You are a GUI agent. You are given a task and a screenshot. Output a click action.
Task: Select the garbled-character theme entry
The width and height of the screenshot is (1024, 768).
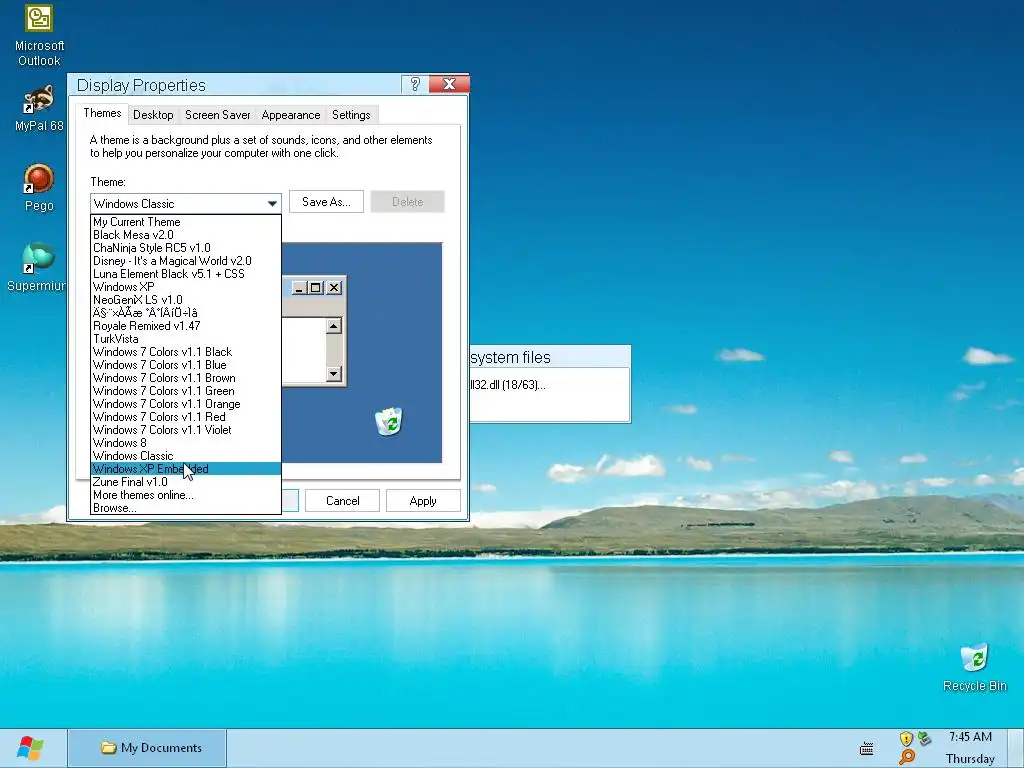[185, 313]
